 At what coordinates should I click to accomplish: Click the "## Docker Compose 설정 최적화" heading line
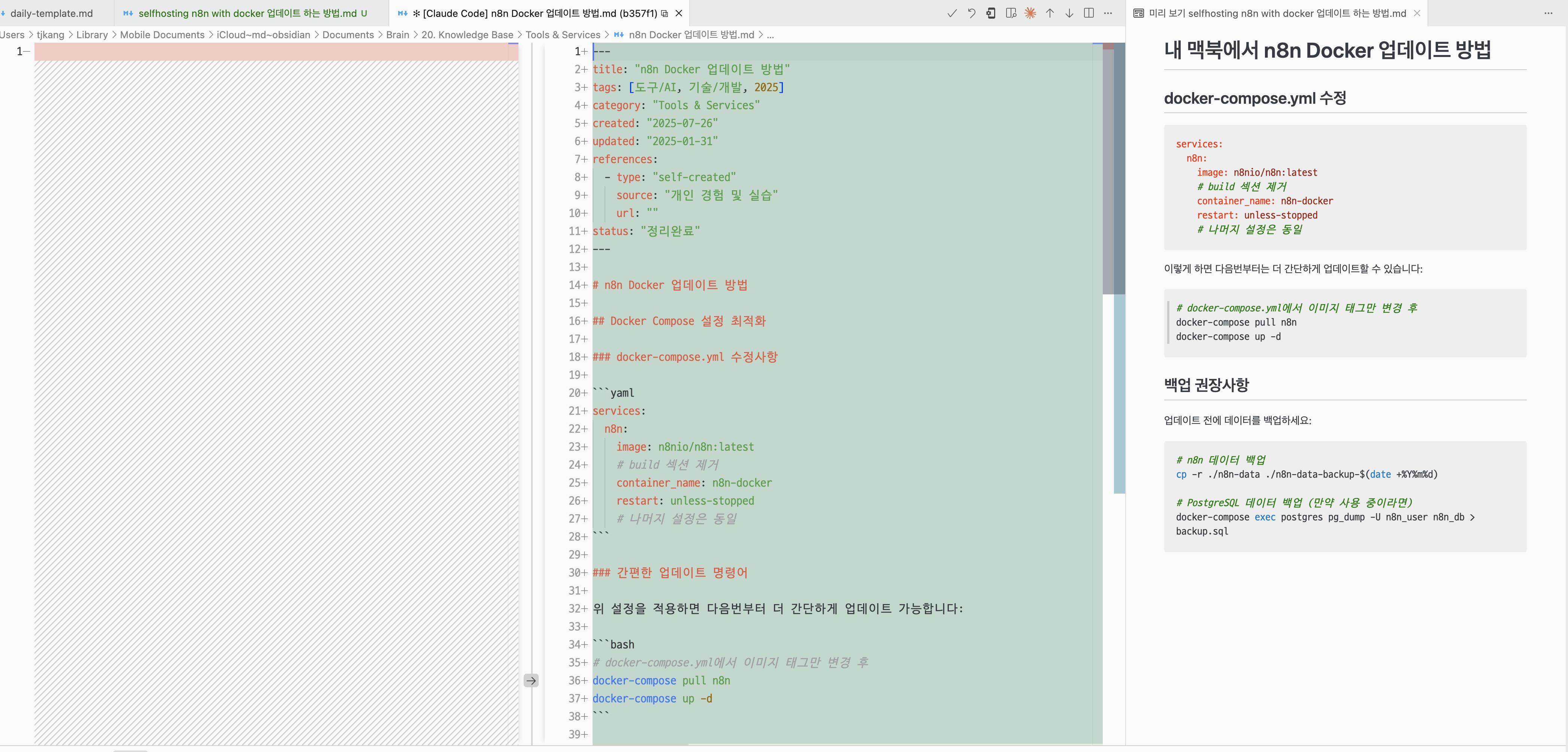click(x=679, y=321)
